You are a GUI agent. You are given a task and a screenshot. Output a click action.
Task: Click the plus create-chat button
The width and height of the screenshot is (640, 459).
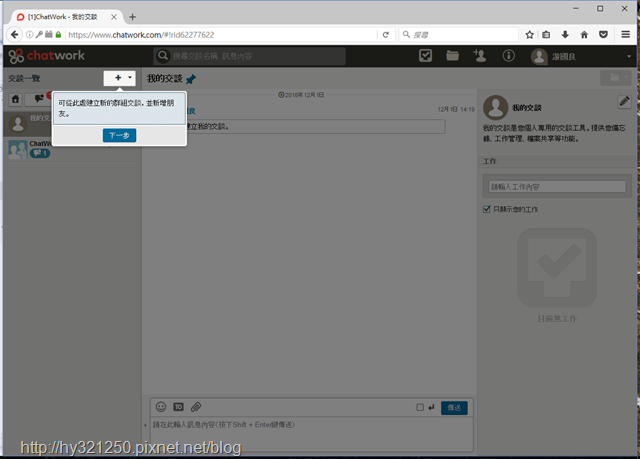coord(118,78)
